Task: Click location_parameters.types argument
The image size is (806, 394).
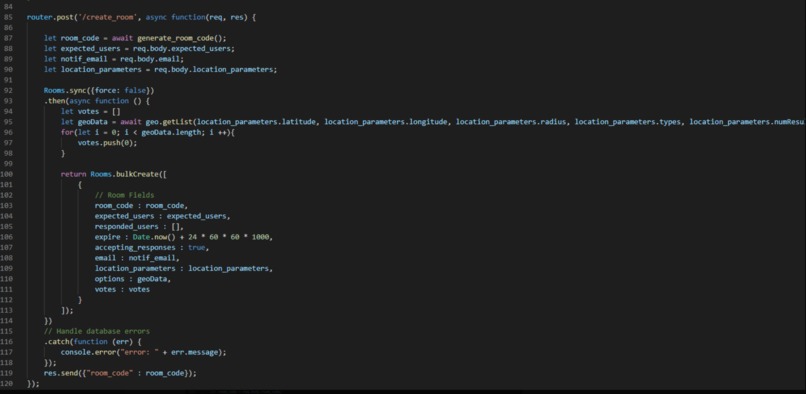Action: pos(628,122)
